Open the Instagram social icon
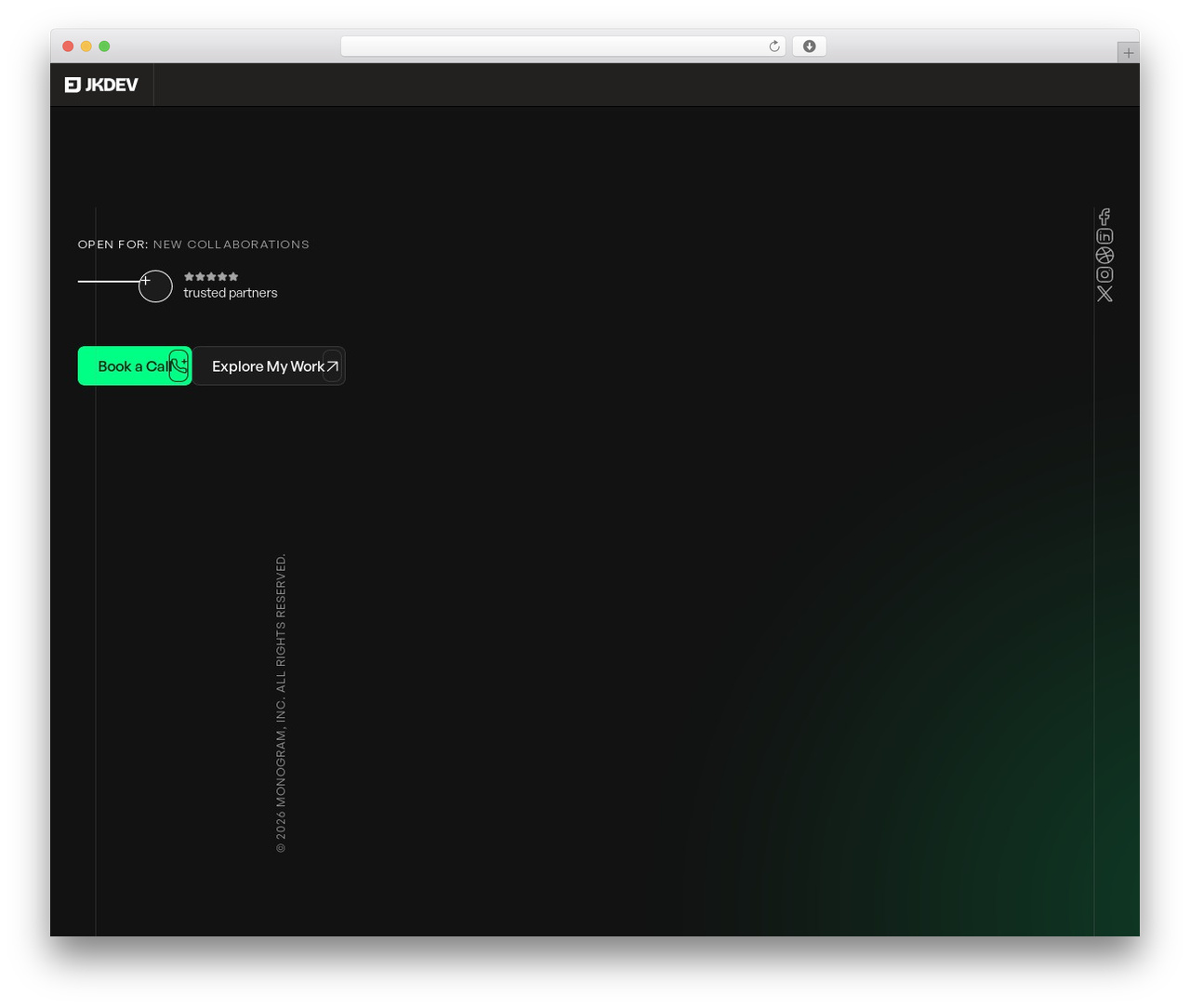This screenshot has width=1190, height=1008. (x=1104, y=274)
